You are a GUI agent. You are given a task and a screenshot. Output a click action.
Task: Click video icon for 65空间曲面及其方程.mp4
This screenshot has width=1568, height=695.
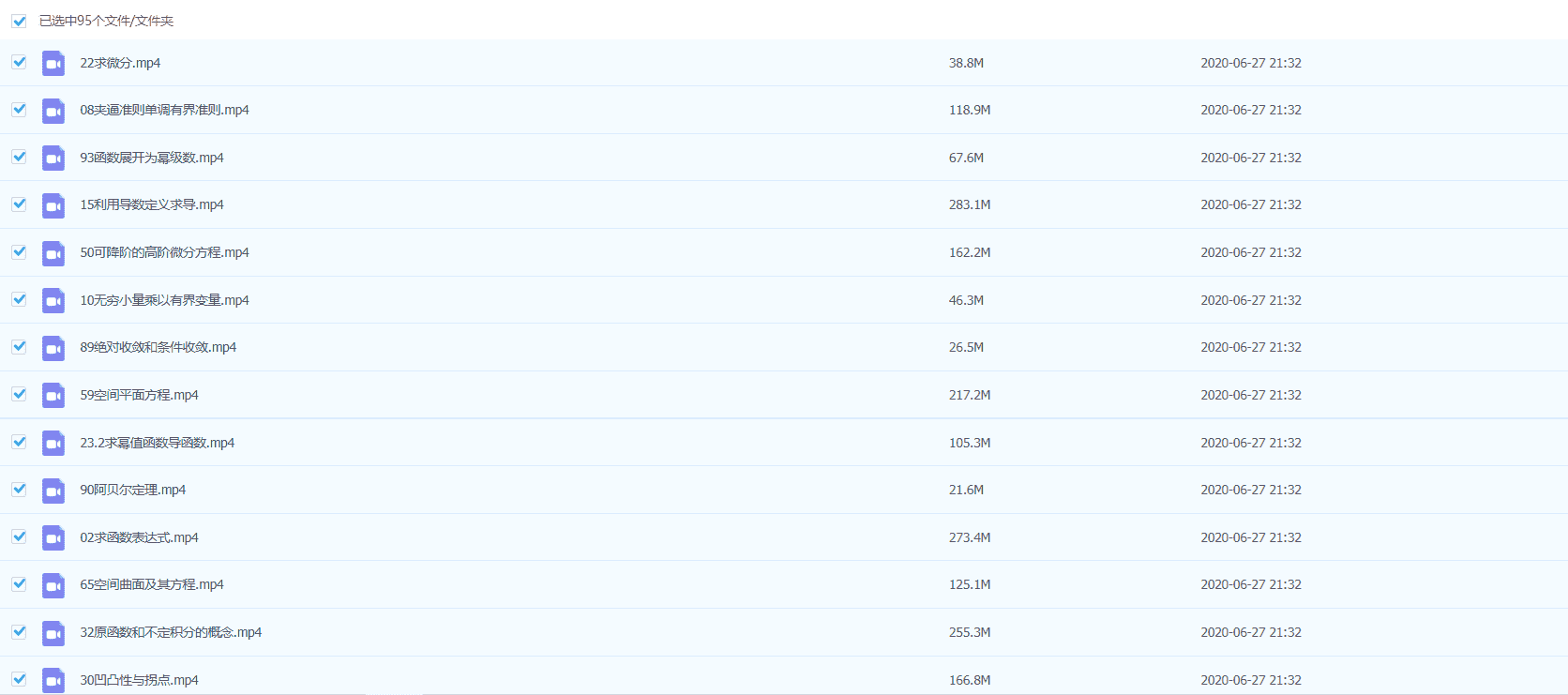tap(53, 585)
